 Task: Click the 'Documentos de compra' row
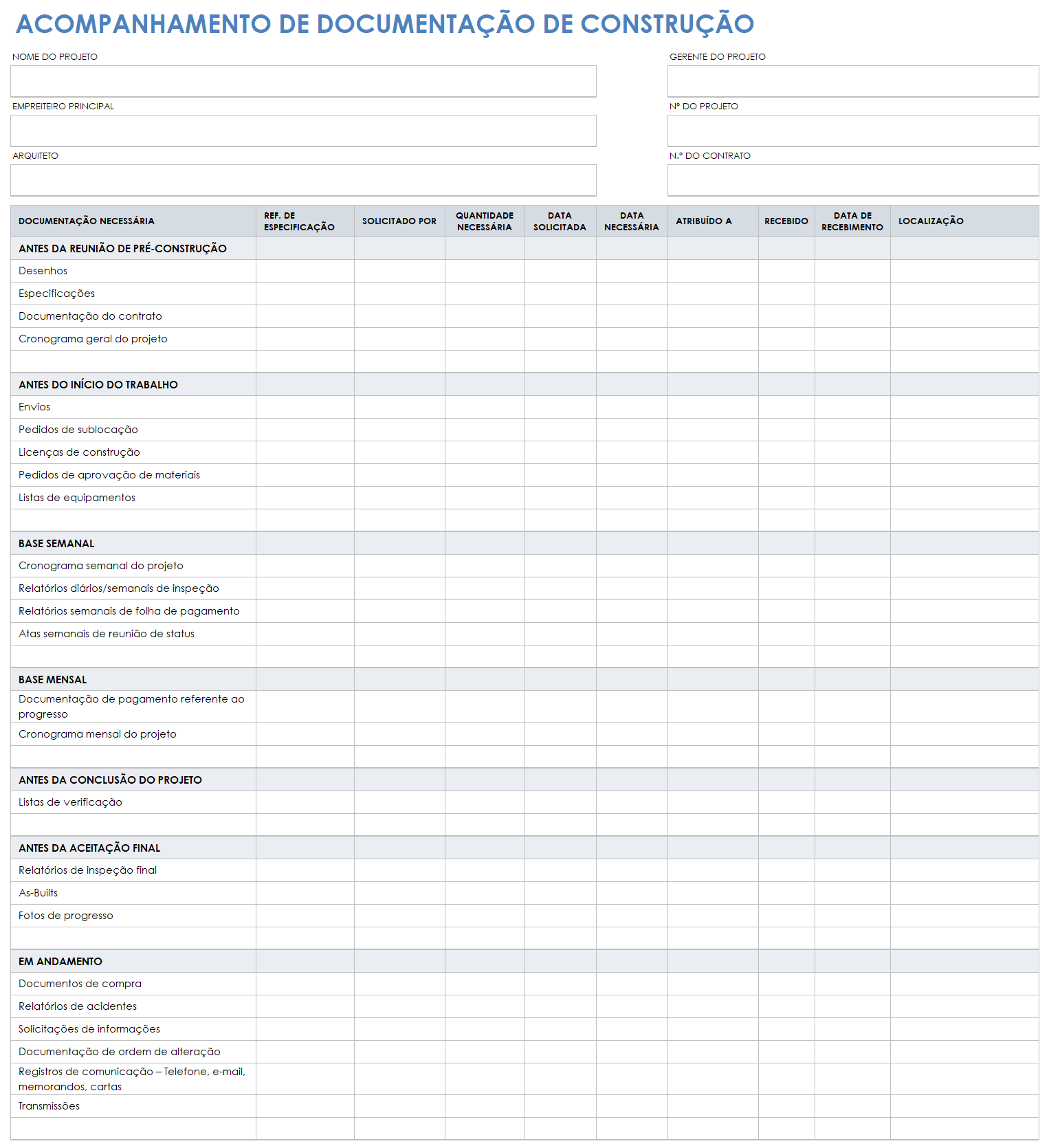coord(524,984)
